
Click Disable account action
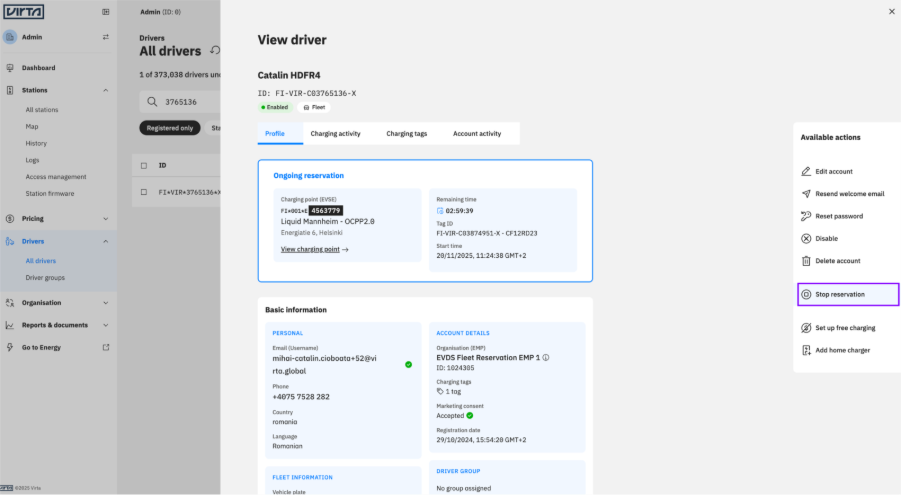click(826, 239)
